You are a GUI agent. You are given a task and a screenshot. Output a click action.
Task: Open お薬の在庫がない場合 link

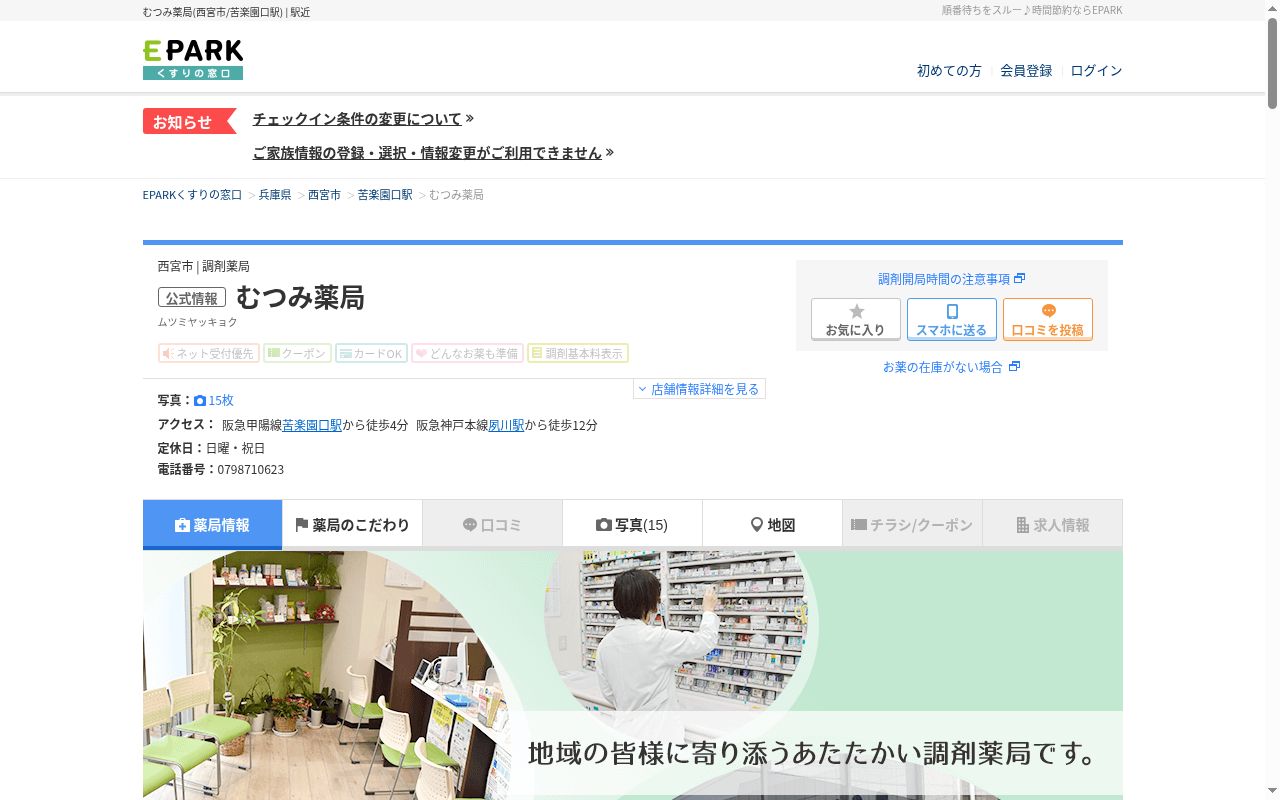951,367
